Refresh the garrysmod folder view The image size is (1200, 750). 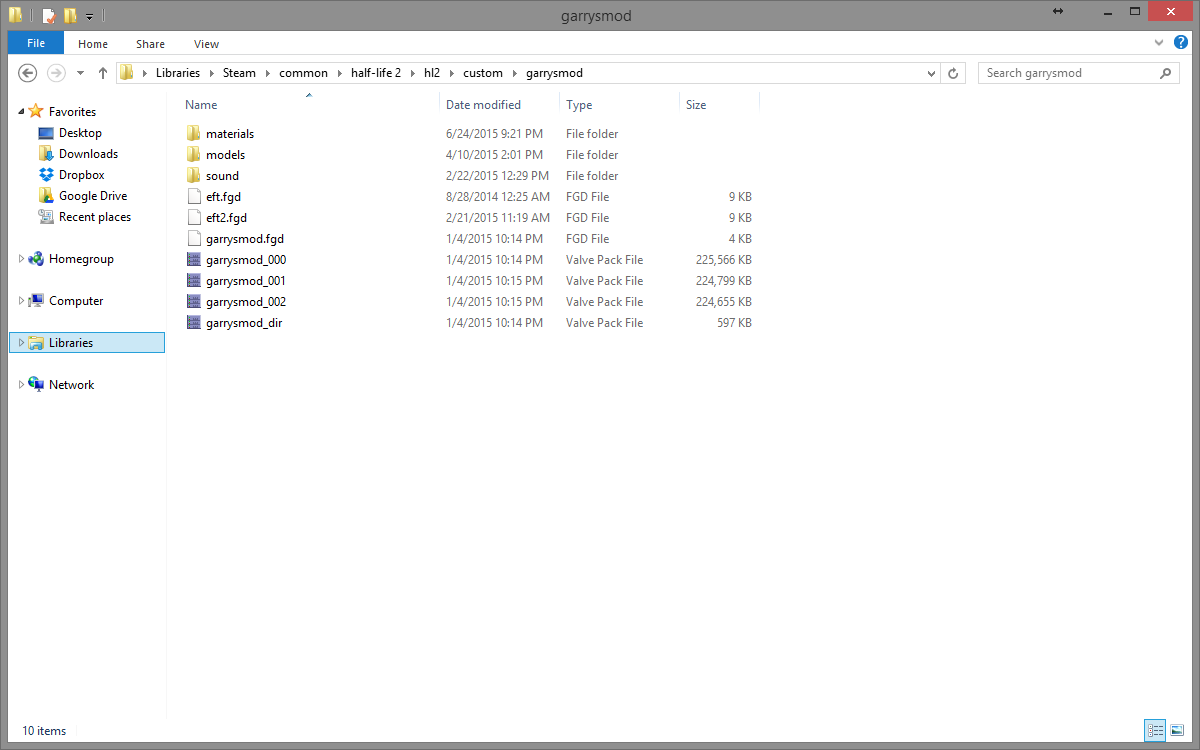click(x=953, y=73)
